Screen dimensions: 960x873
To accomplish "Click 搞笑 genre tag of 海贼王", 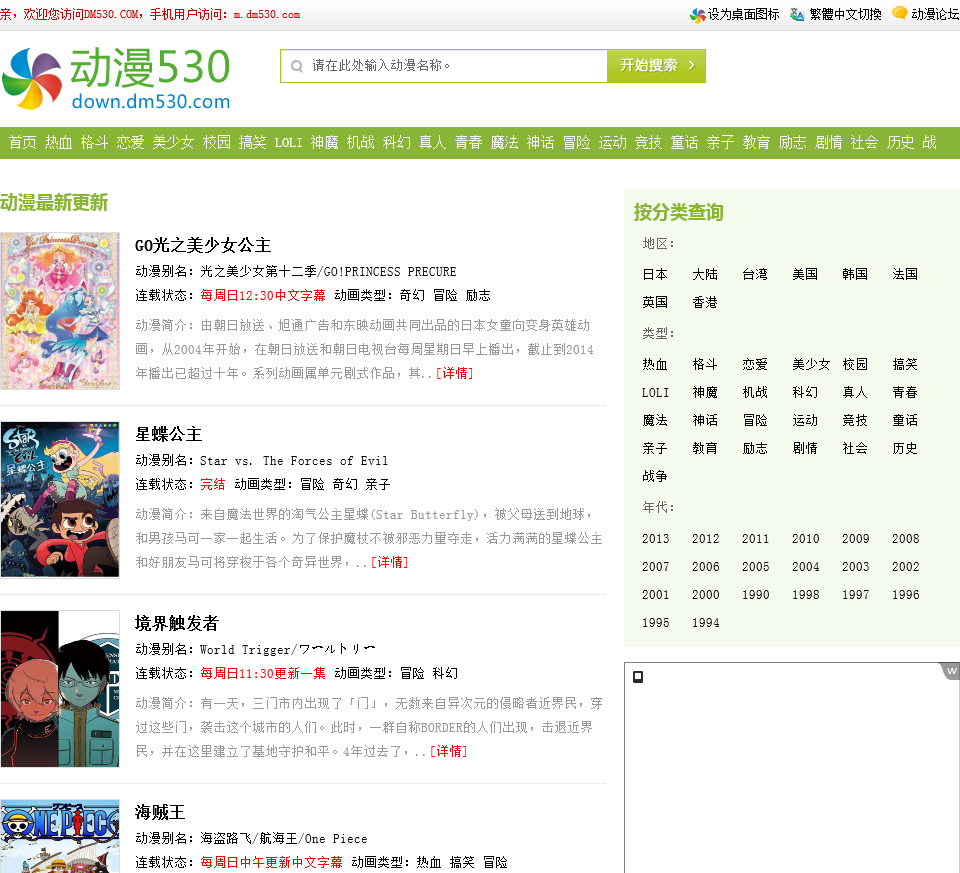I will [x=462, y=863].
